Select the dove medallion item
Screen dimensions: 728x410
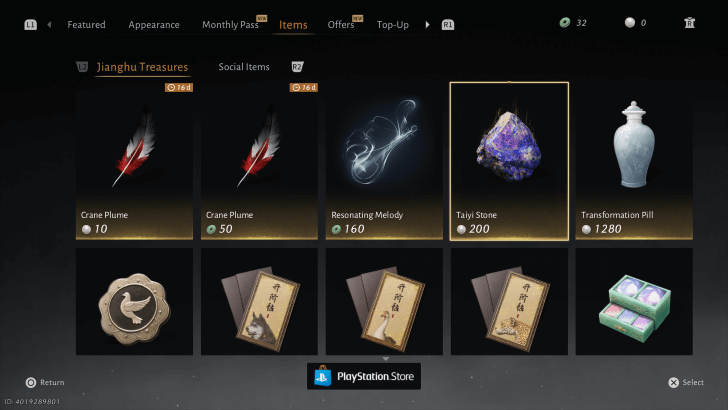[x=134, y=301]
